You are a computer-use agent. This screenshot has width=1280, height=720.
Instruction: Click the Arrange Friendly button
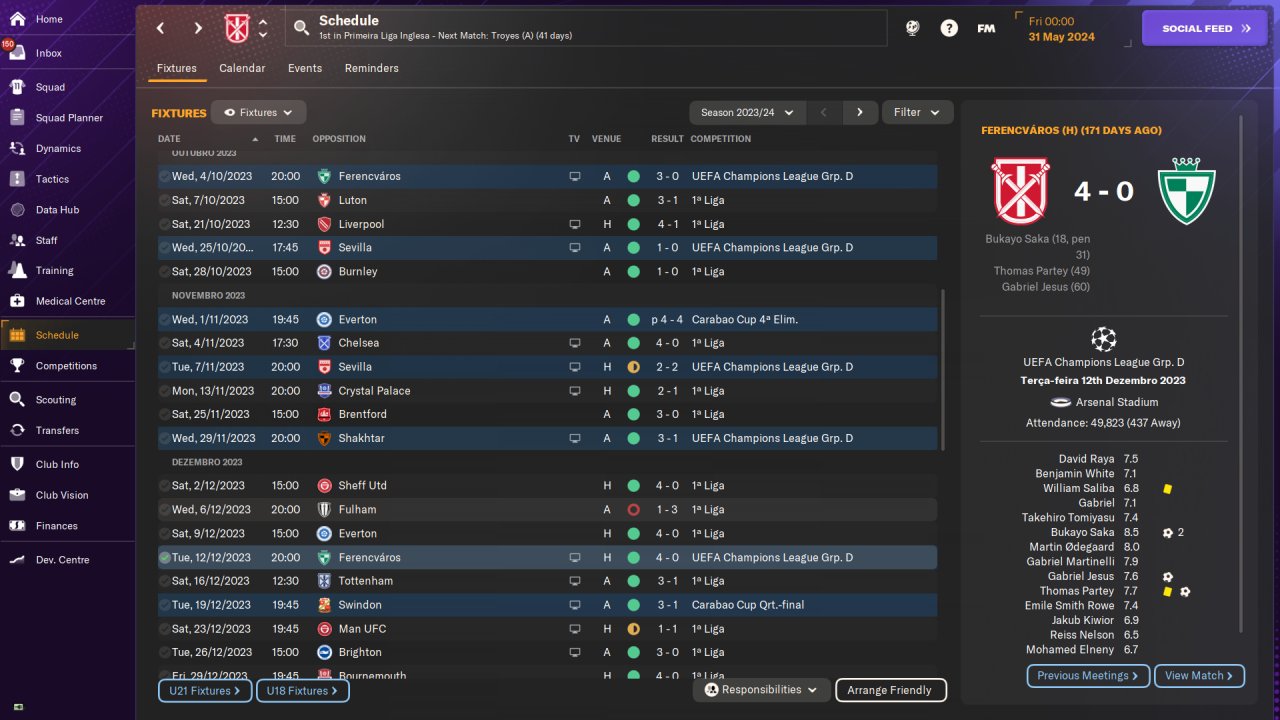pyautogui.click(x=890, y=690)
